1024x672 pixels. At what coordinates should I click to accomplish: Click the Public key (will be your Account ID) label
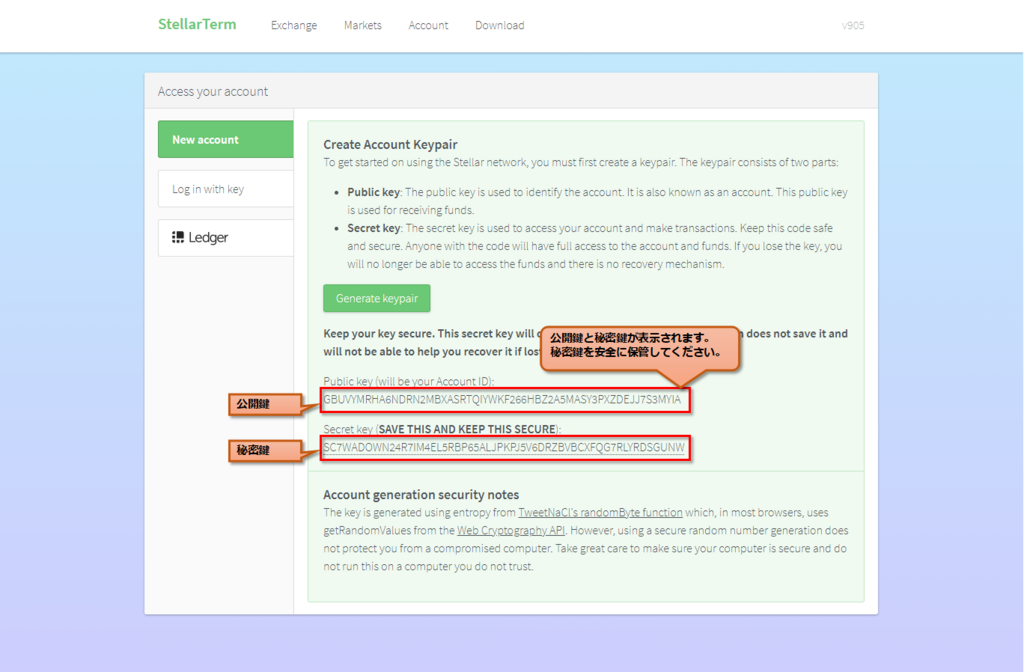tap(409, 381)
